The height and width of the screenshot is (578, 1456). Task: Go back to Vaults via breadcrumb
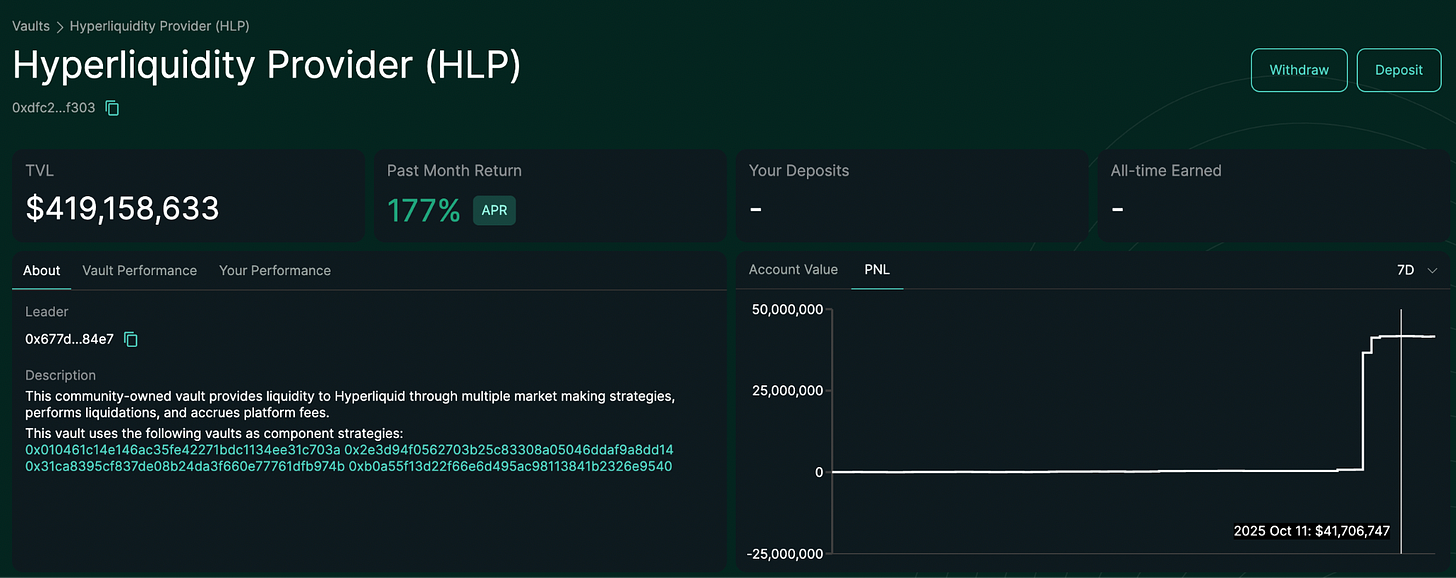(x=31, y=26)
